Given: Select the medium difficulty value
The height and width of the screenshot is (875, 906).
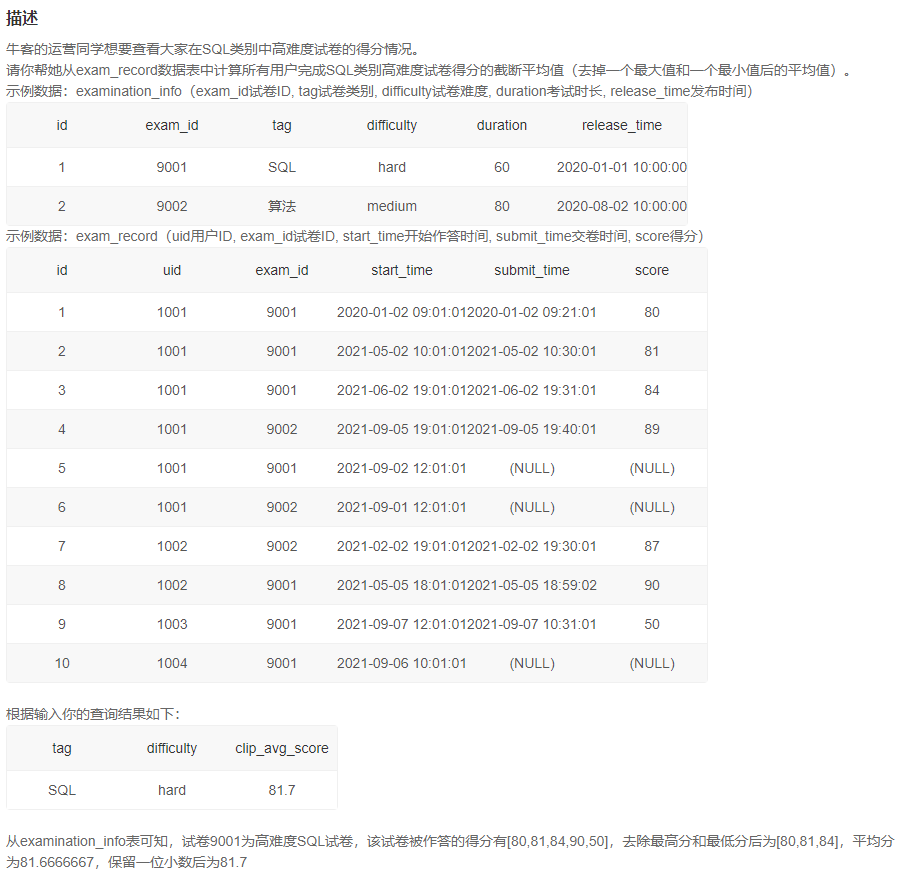Looking at the screenshot, I should click(391, 206).
